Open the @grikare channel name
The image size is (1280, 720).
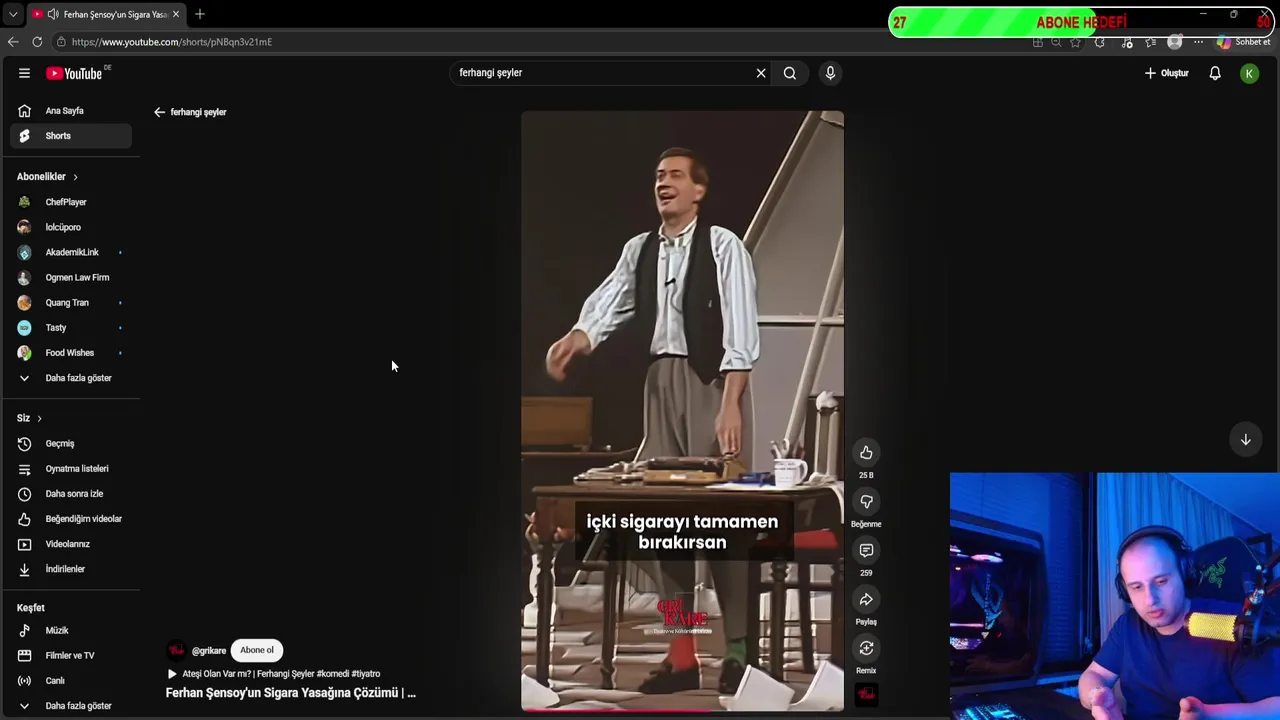click(x=209, y=651)
